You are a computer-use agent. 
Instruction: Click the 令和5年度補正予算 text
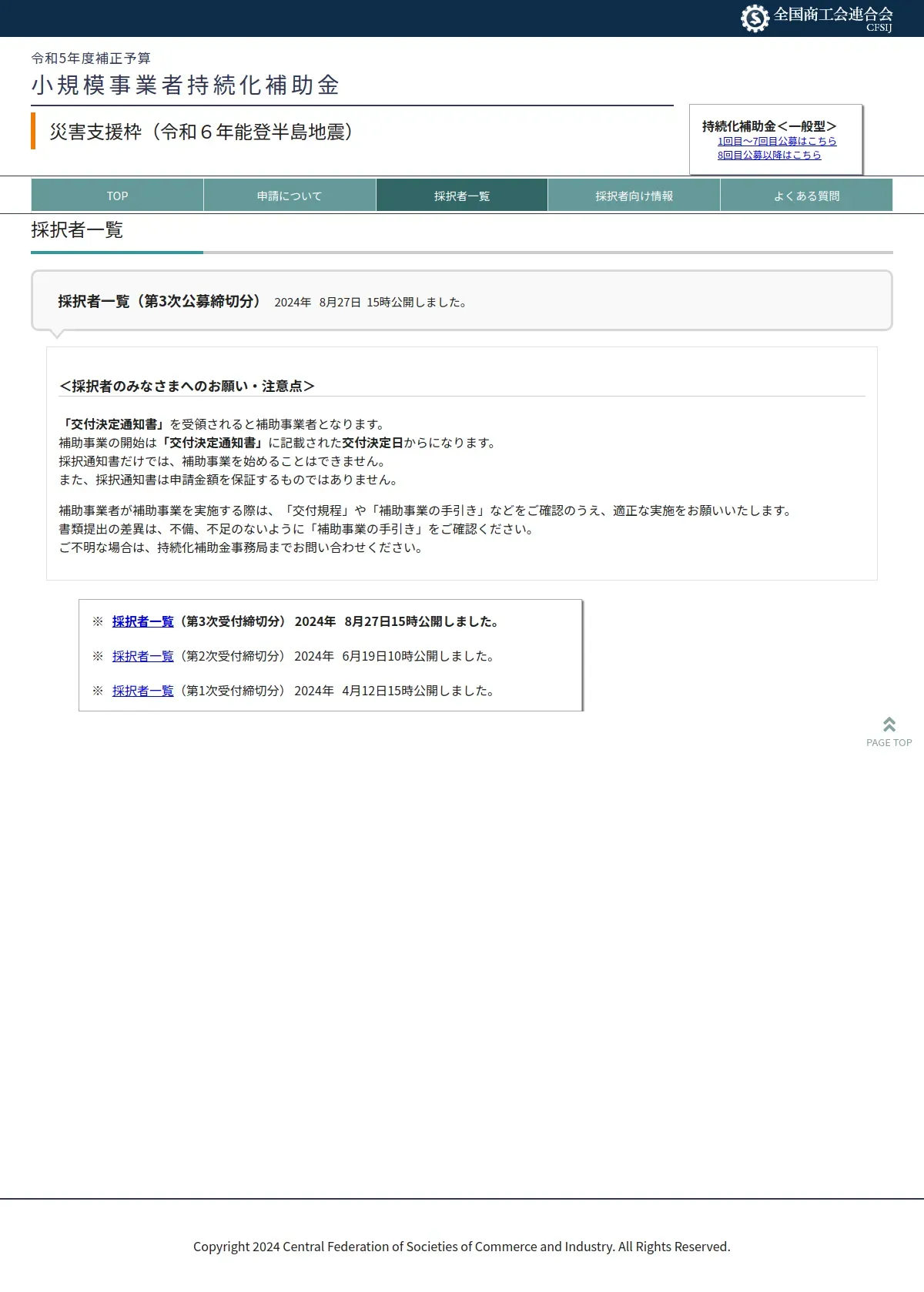91,58
